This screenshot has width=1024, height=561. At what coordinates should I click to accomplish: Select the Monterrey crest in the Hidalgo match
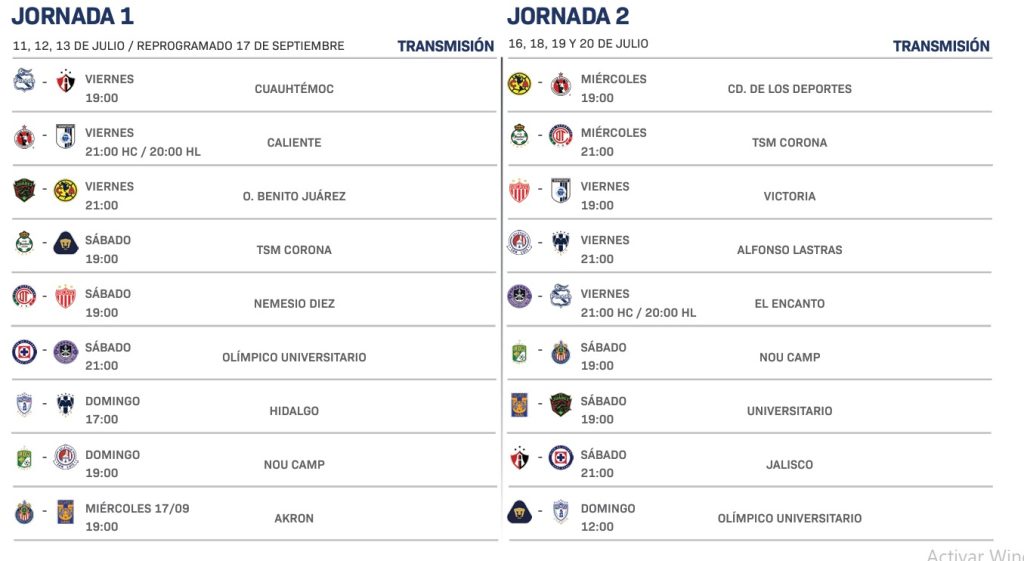65,405
